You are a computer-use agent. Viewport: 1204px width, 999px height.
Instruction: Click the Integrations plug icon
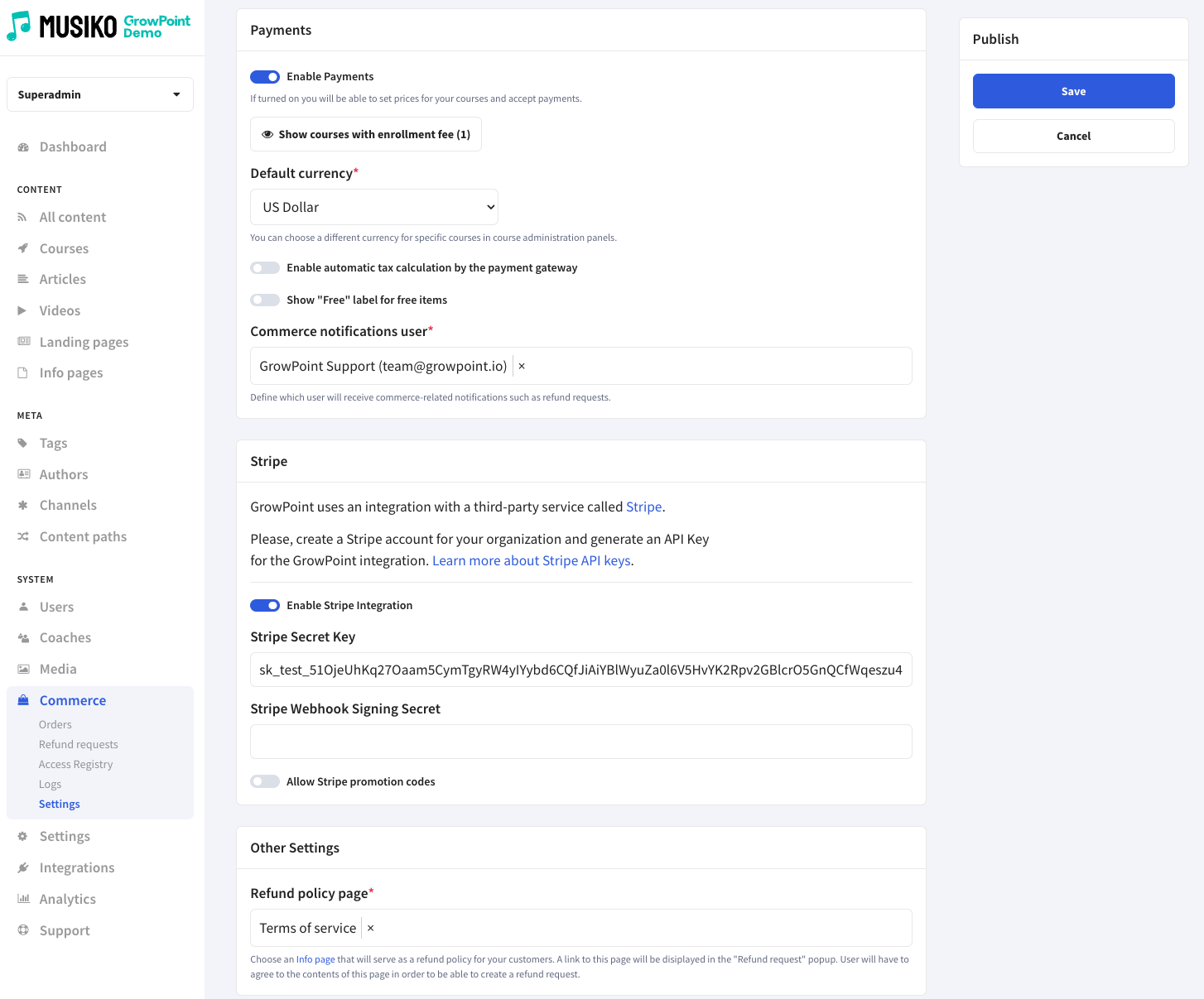23,867
